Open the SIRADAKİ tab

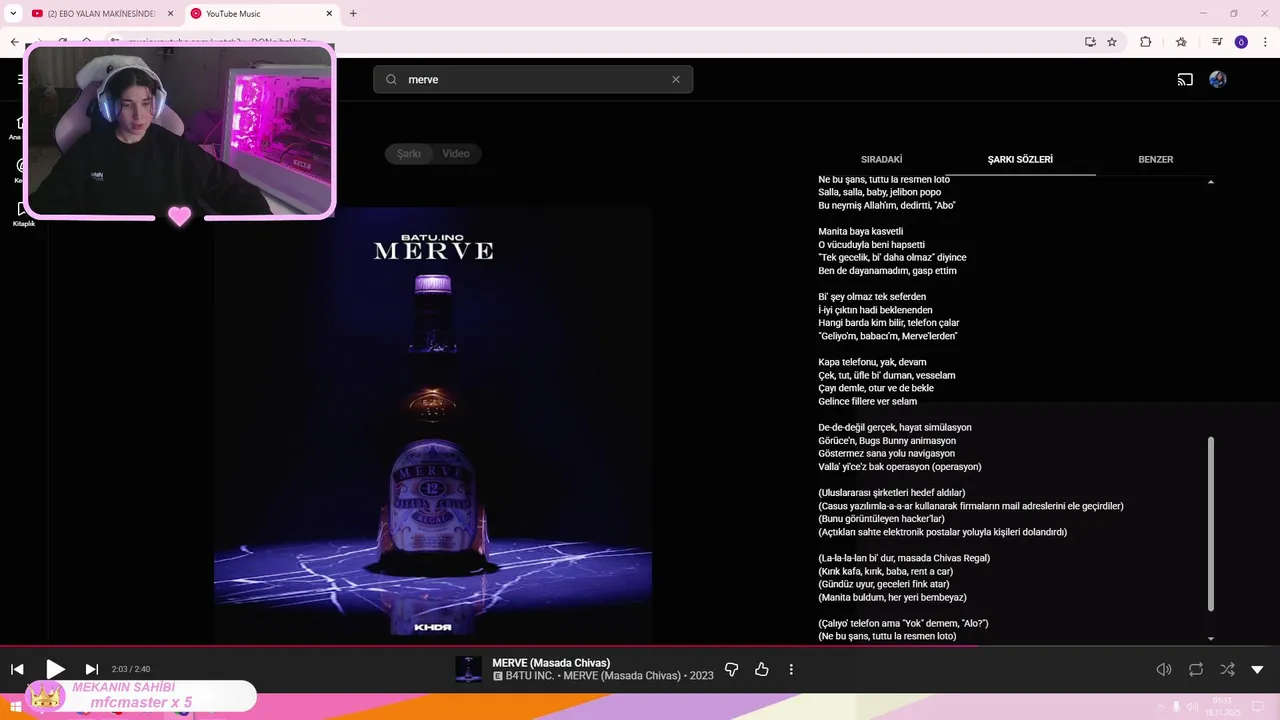882,159
